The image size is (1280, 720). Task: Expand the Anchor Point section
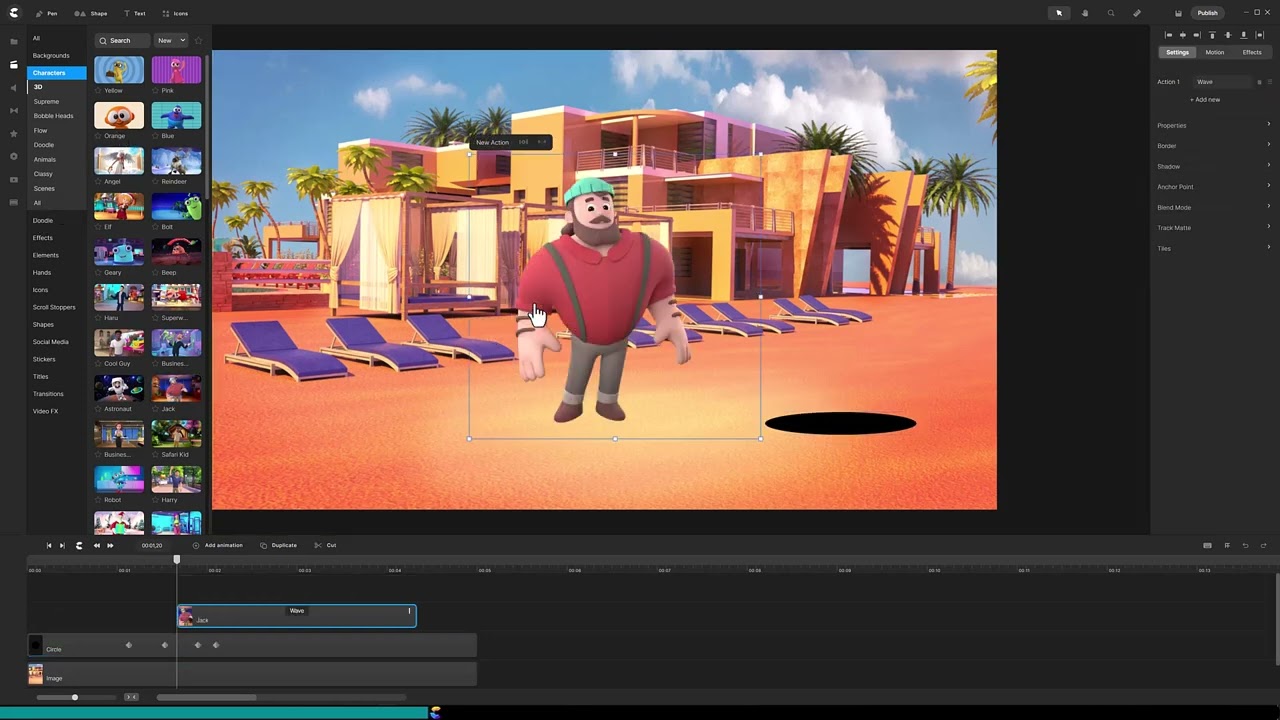(x=1213, y=187)
